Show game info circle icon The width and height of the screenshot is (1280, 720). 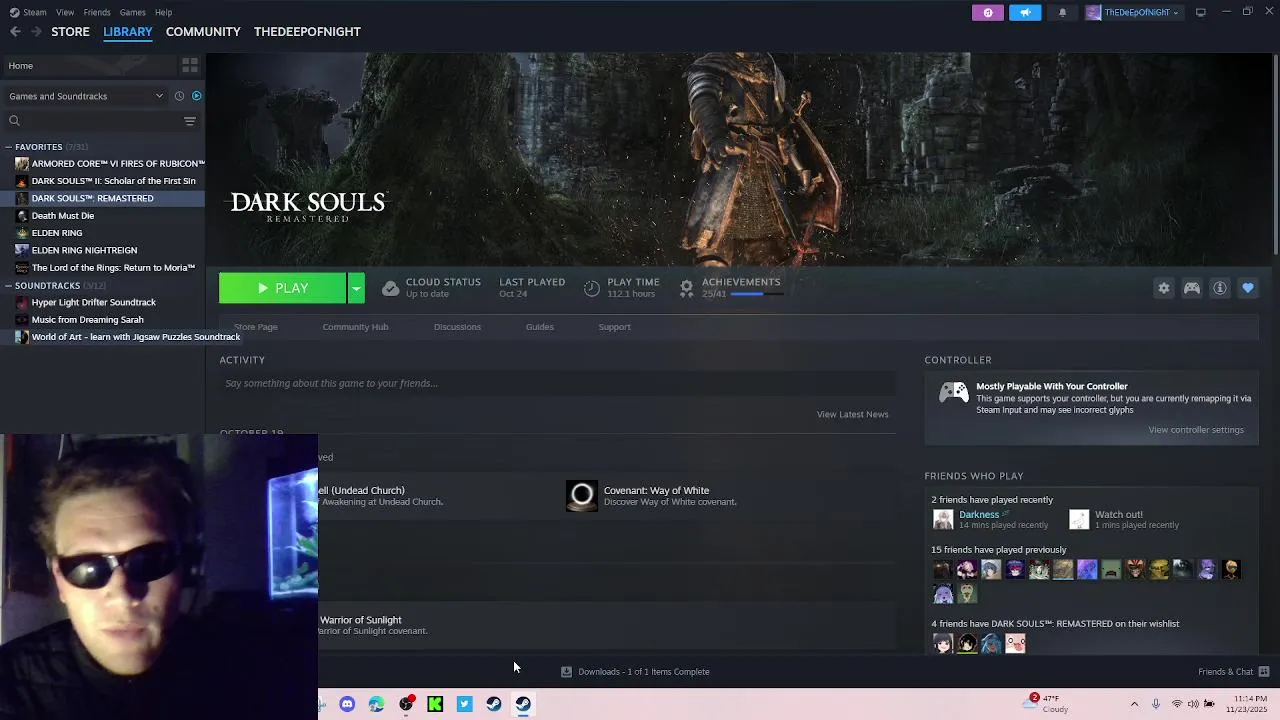coord(1220,288)
